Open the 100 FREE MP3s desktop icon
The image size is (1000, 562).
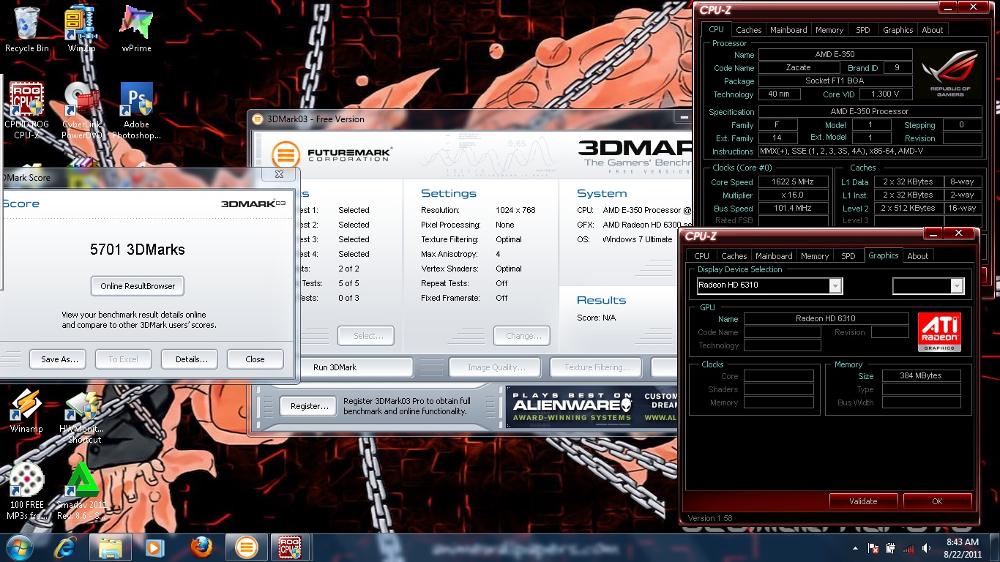(26, 491)
